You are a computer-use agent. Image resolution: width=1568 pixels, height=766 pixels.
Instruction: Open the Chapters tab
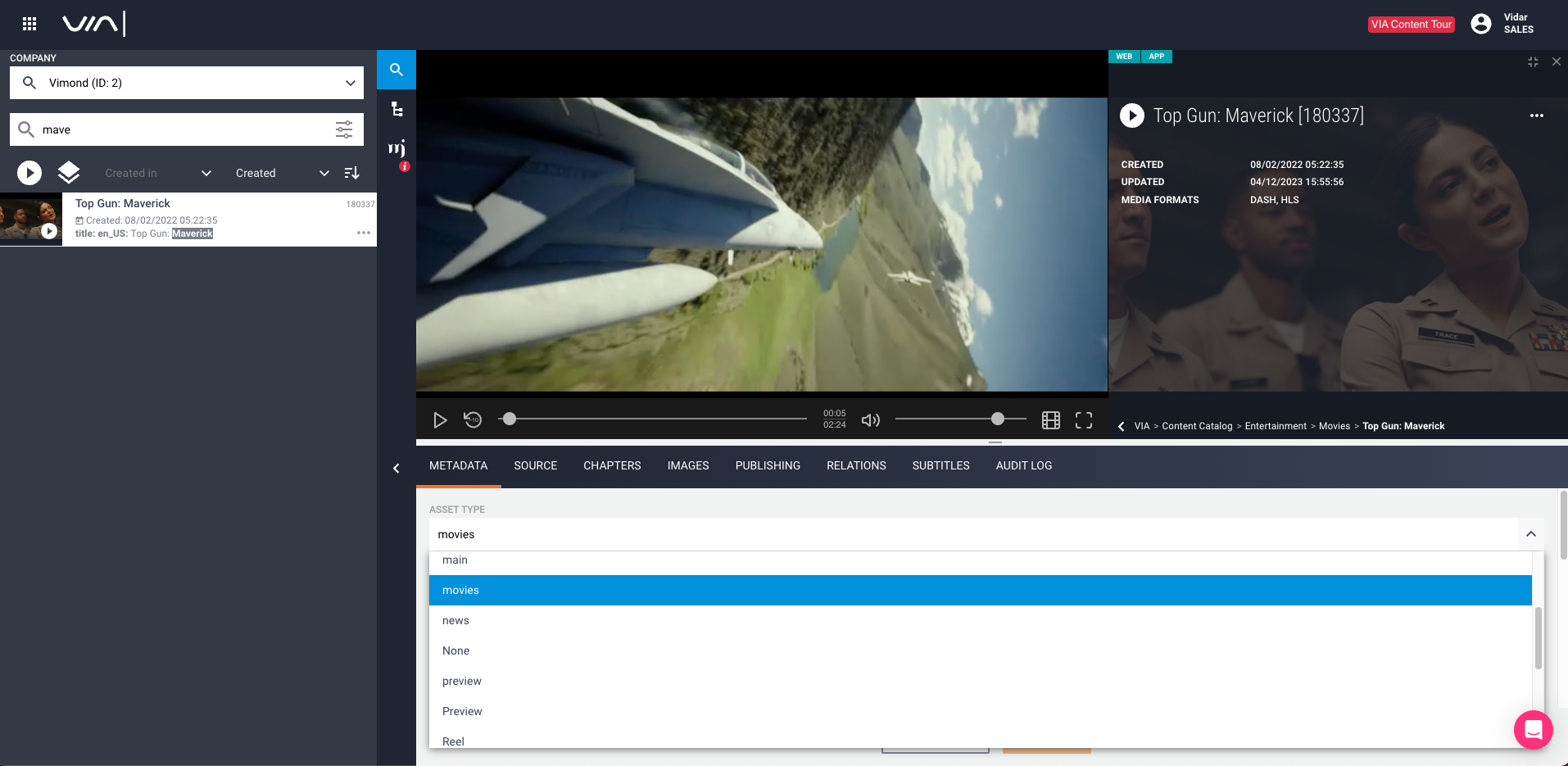tap(613, 465)
